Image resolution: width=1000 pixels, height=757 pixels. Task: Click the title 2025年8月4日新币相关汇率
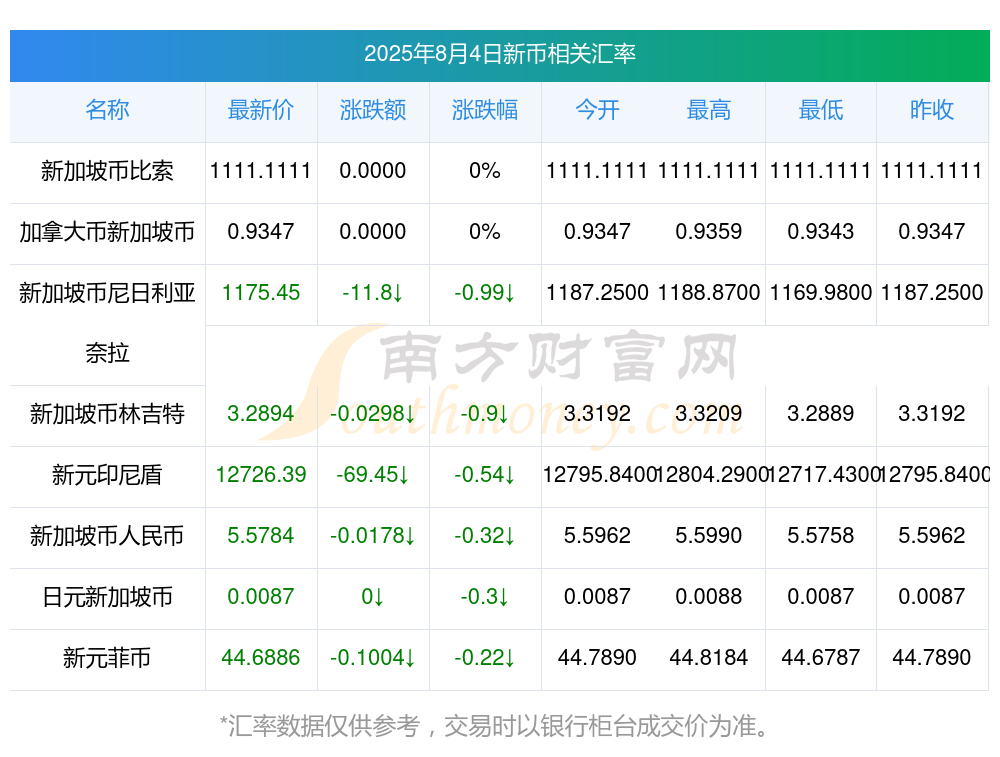499,54
